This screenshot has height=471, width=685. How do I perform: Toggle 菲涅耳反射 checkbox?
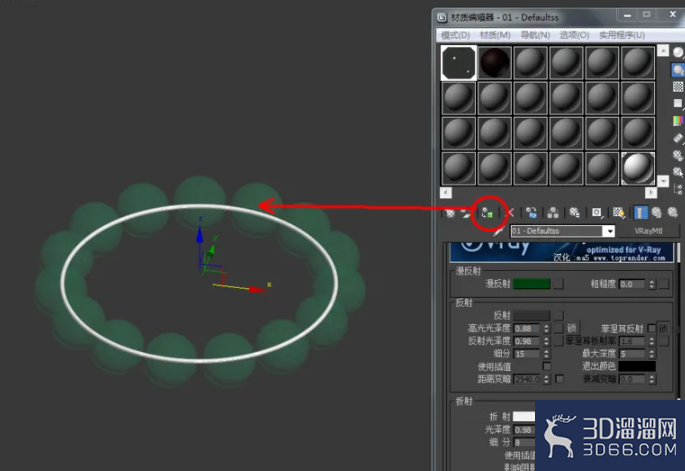[x=651, y=328]
